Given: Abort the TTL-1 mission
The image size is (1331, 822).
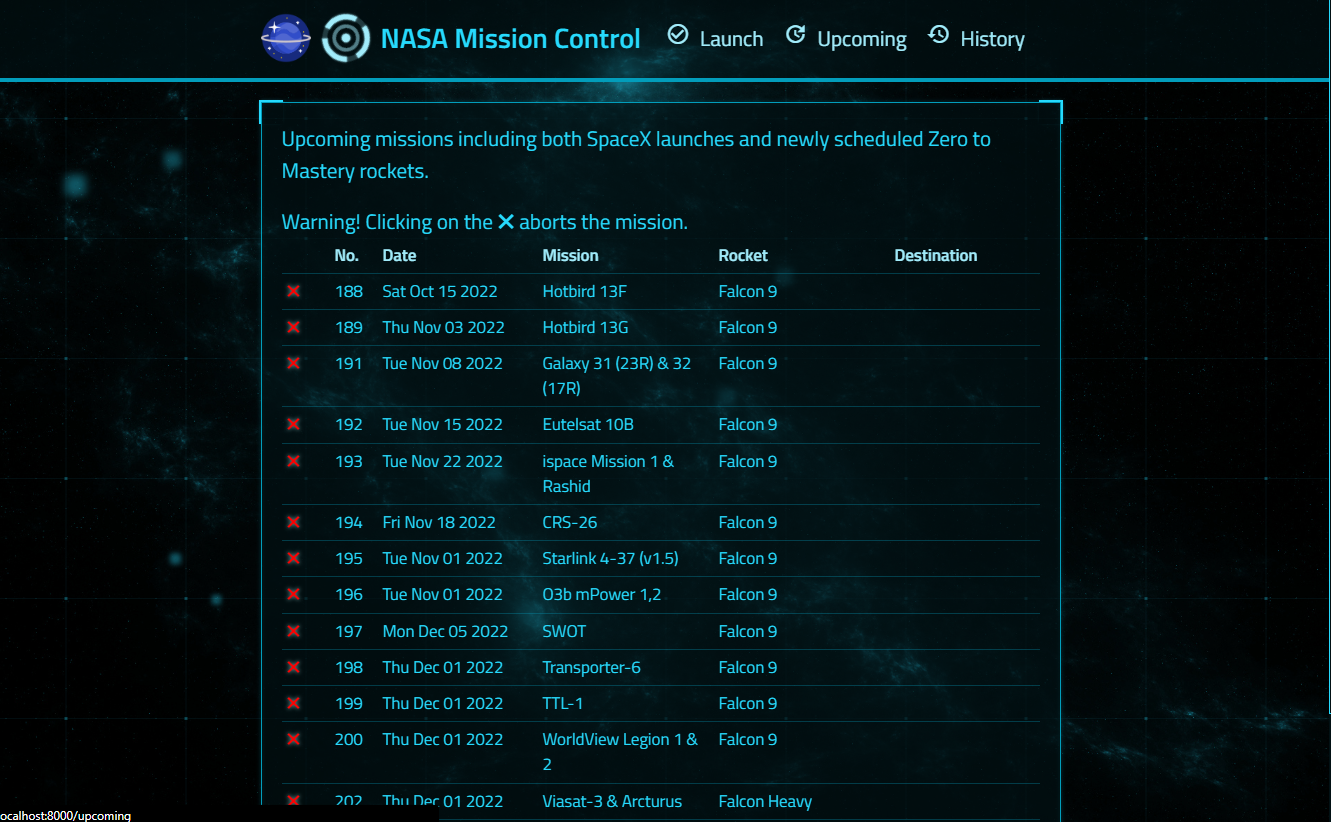Looking at the screenshot, I should 294,703.
